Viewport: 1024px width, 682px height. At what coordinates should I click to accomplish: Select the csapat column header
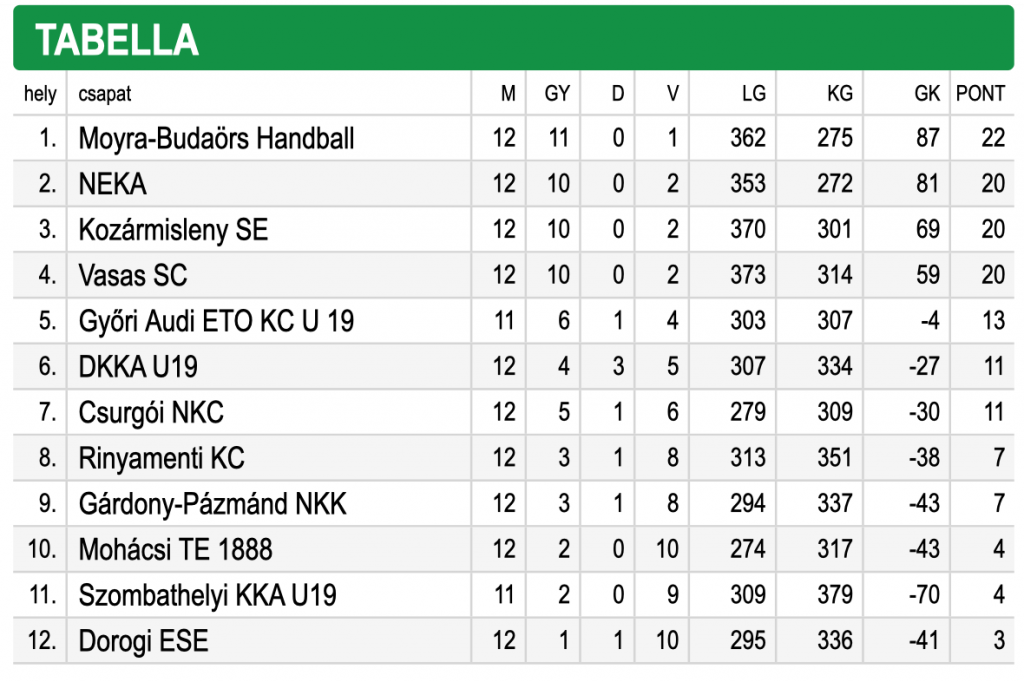coord(104,95)
